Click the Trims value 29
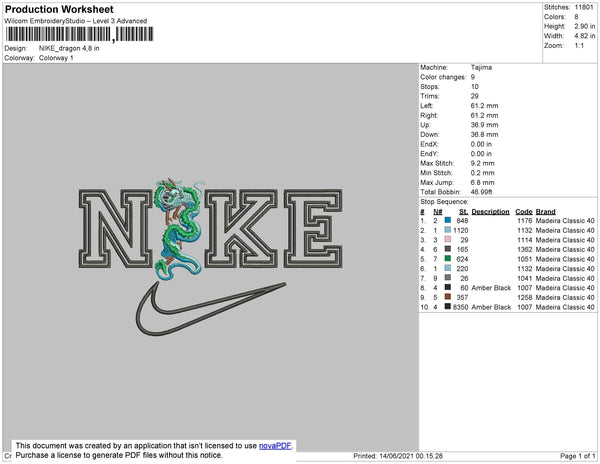 click(x=474, y=96)
